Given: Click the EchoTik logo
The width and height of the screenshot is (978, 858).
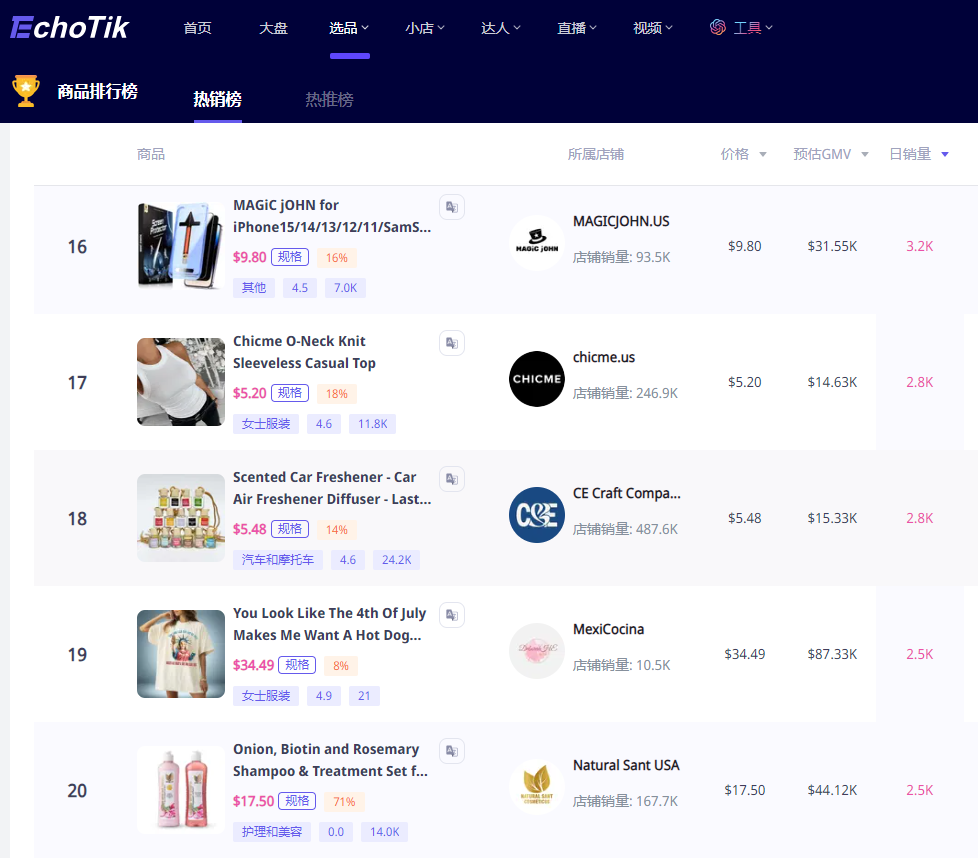Looking at the screenshot, I should [69, 27].
